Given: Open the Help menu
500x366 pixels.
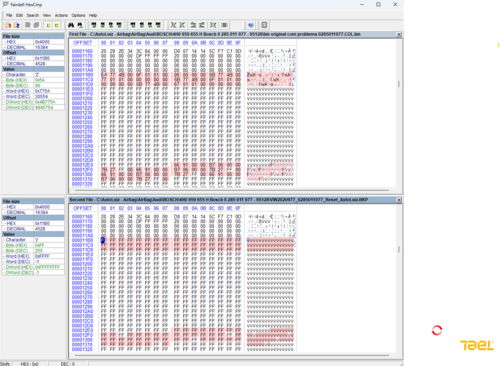Looking at the screenshot, I should point(93,15).
